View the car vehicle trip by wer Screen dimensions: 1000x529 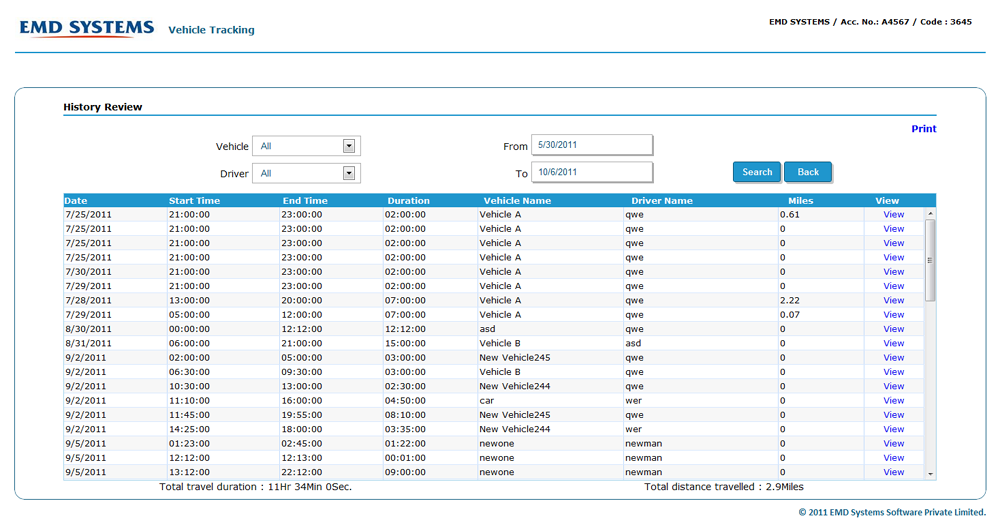893,400
